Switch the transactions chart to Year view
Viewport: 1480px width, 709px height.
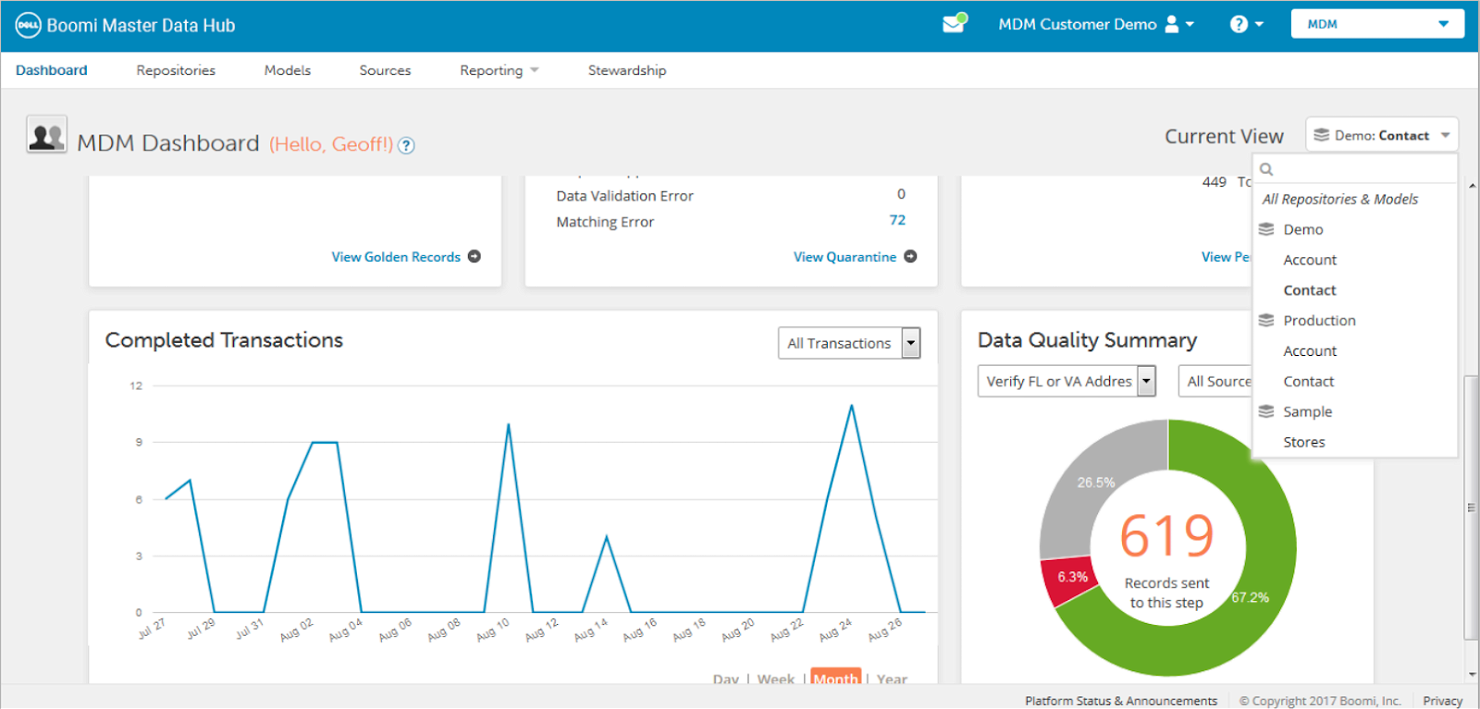[891, 679]
